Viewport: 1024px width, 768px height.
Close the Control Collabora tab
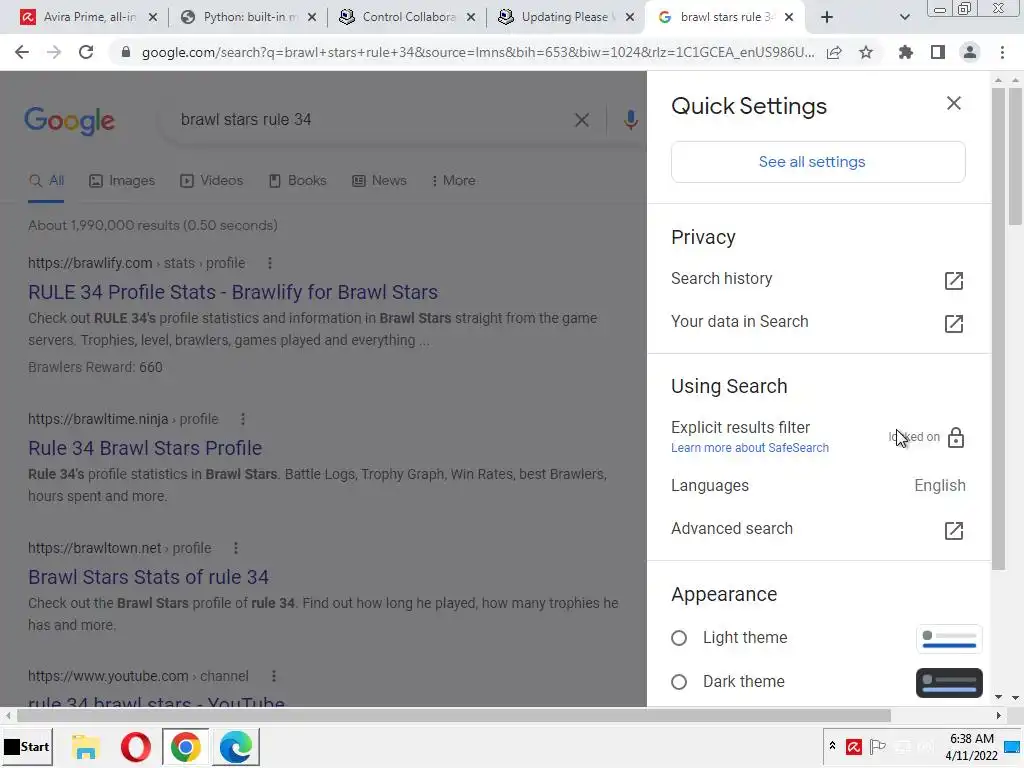tap(471, 18)
